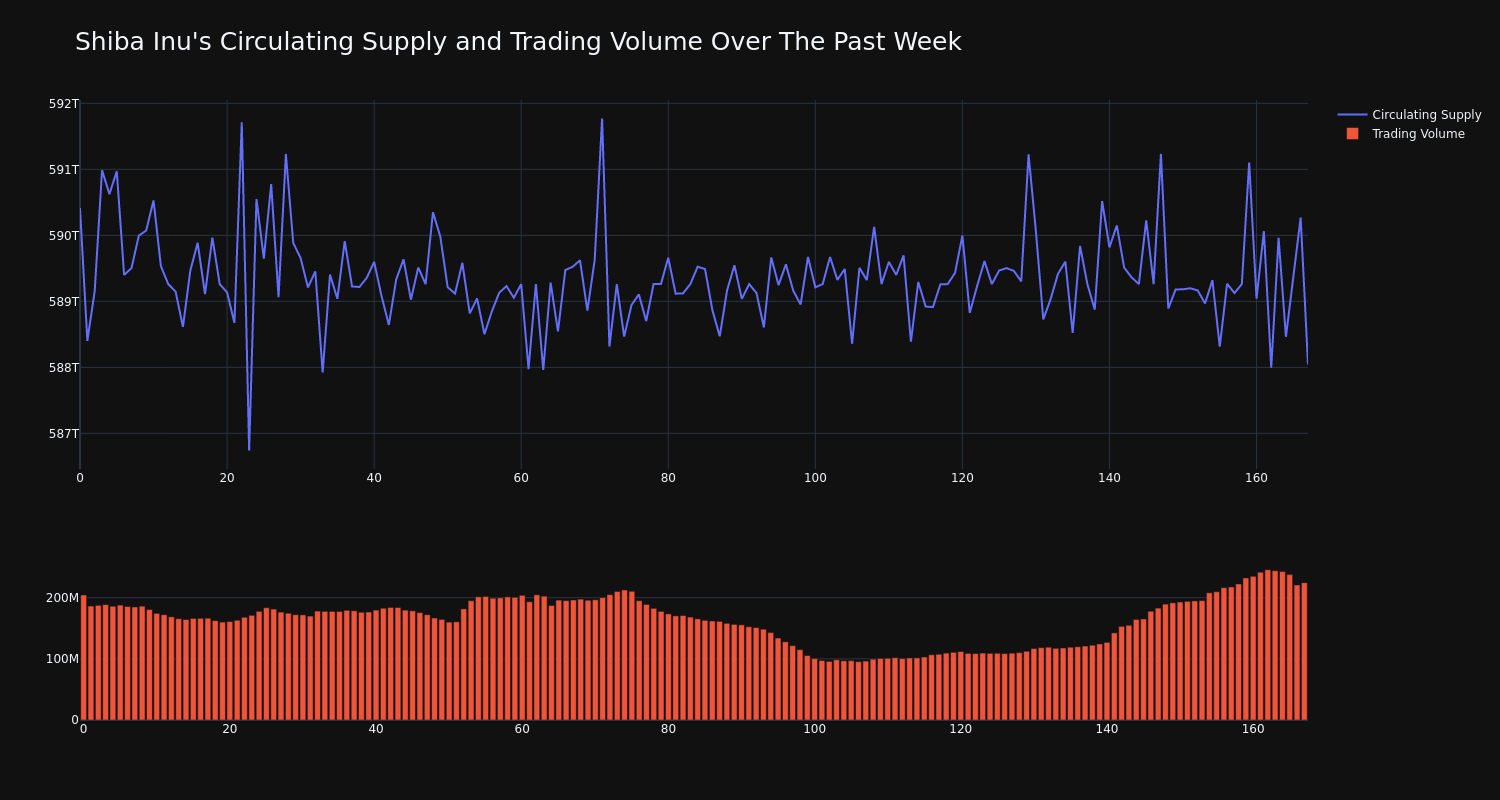Click x-axis label 120 on supply chart
Image resolution: width=1500 pixels, height=800 pixels.
[x=962, y=478]
